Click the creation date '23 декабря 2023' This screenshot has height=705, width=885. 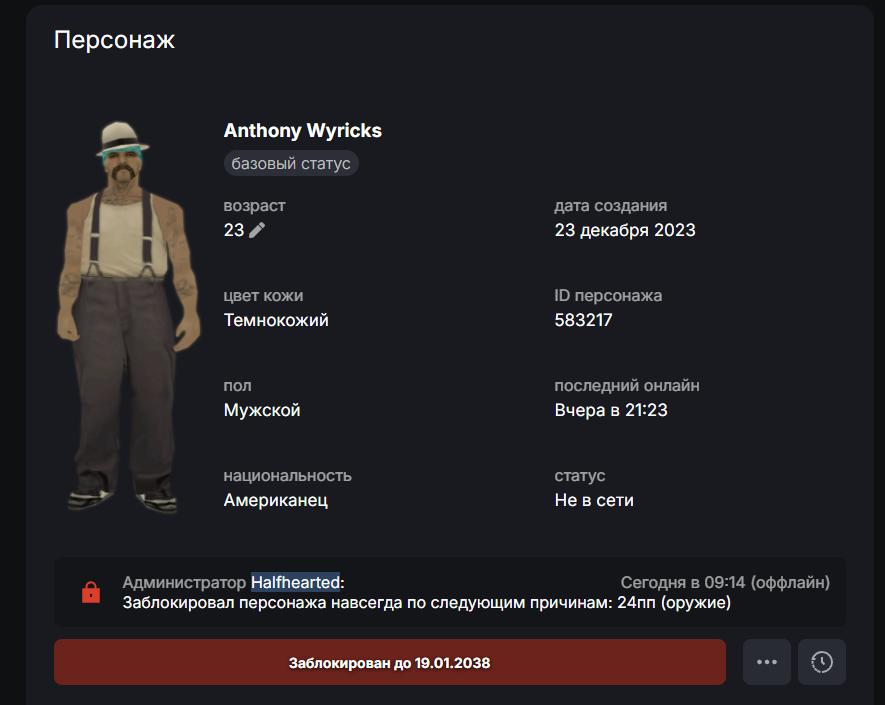click(625, 230)
